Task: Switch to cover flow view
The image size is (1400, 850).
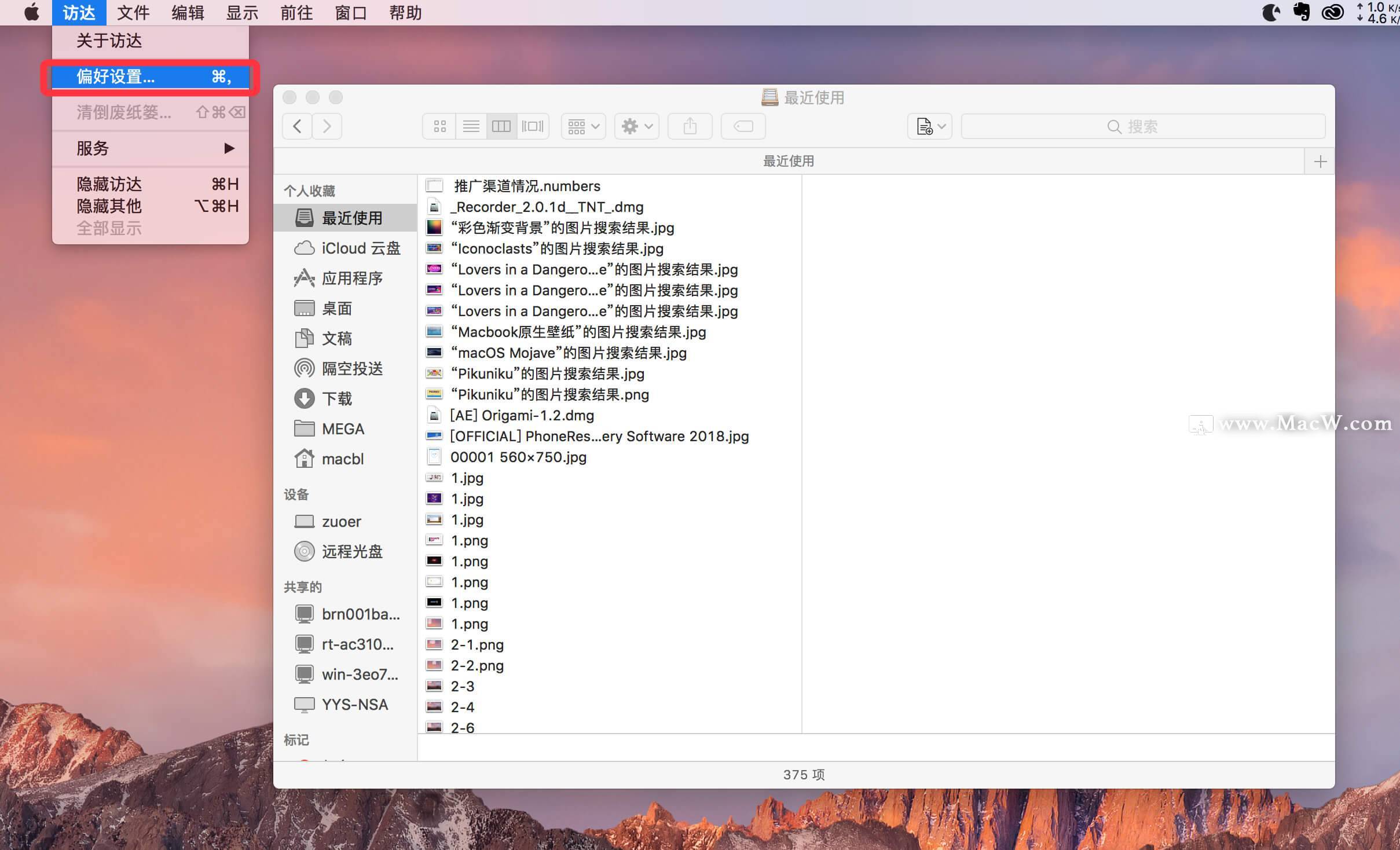Action: pyautogui.click(x=533, y=126)
